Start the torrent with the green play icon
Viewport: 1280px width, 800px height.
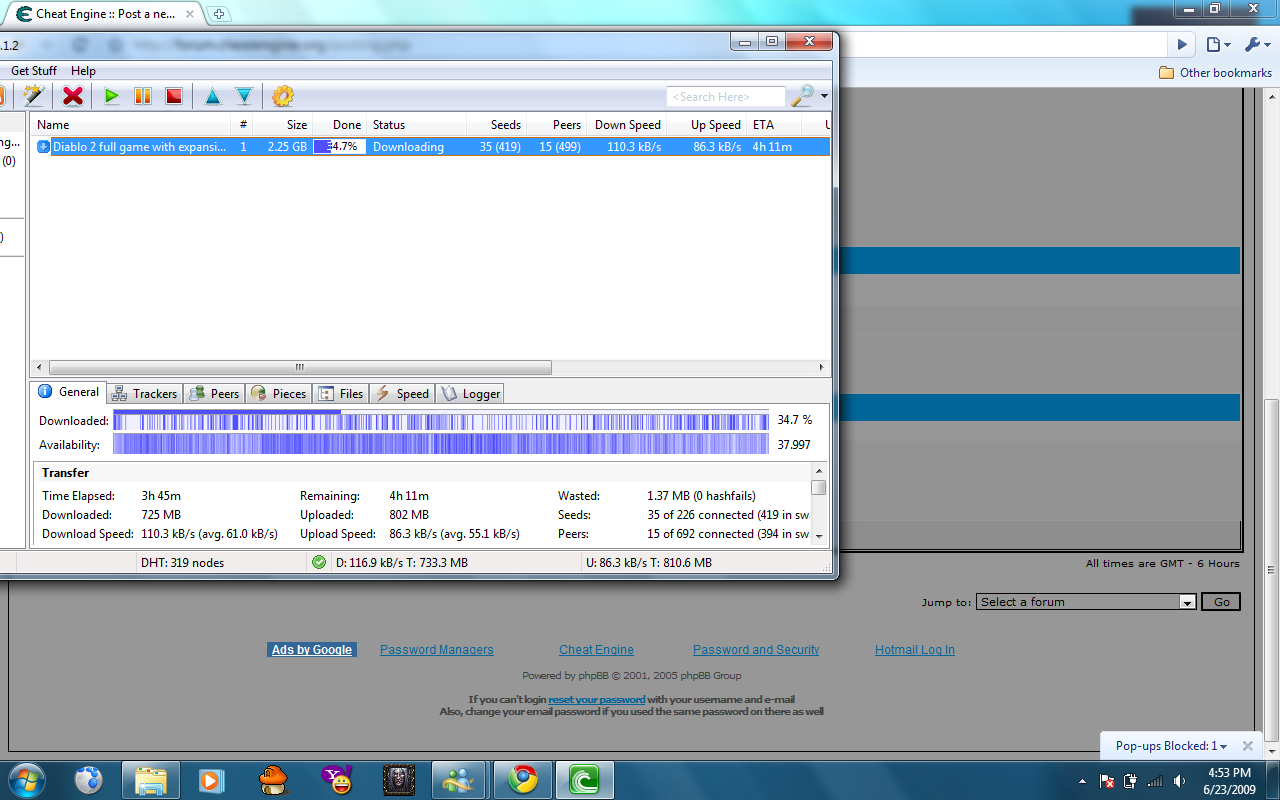point(112,96)
